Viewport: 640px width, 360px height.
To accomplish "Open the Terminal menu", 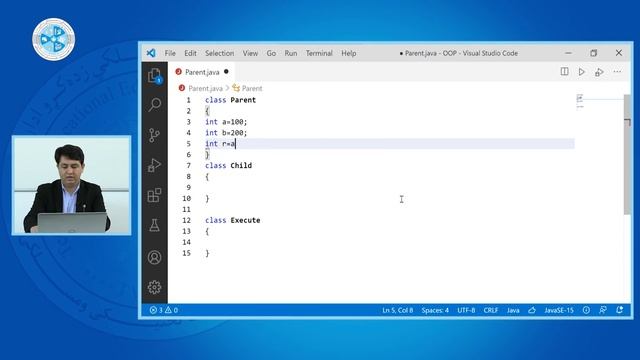I will [x=319, y=53].
